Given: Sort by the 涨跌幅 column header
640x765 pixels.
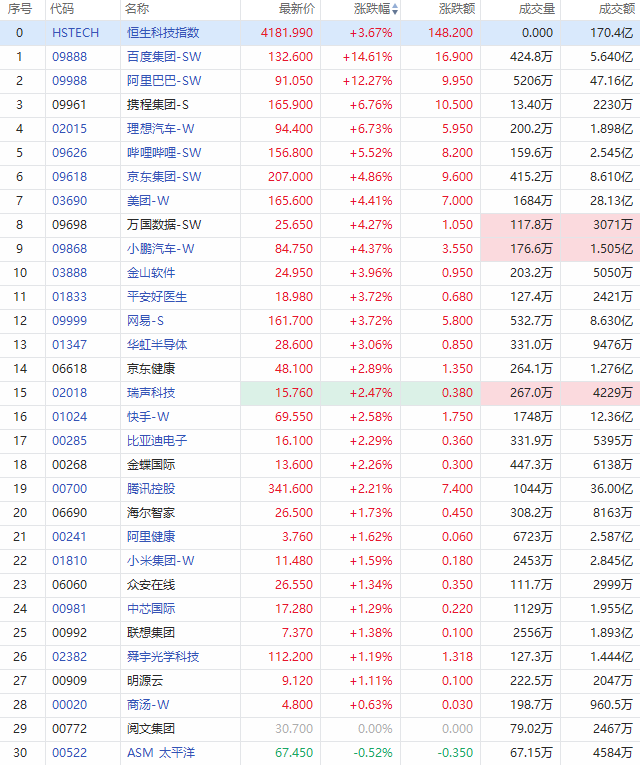Looking at the screenshot, I should tap(376, 9).
